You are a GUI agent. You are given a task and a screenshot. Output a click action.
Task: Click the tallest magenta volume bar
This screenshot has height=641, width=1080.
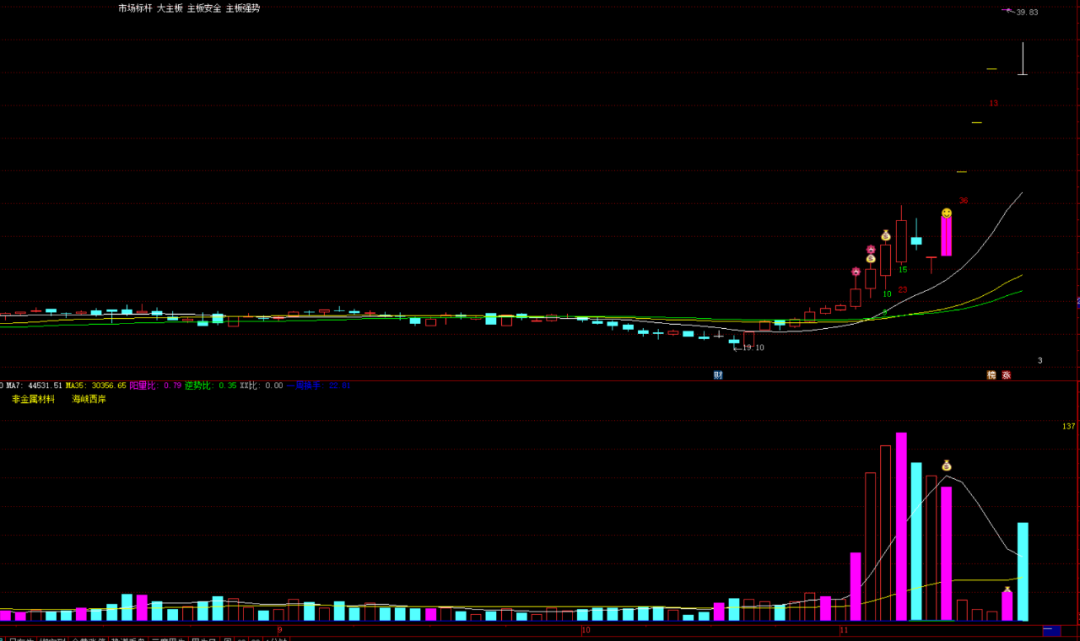pyautogui.click(x=901, y=527)
